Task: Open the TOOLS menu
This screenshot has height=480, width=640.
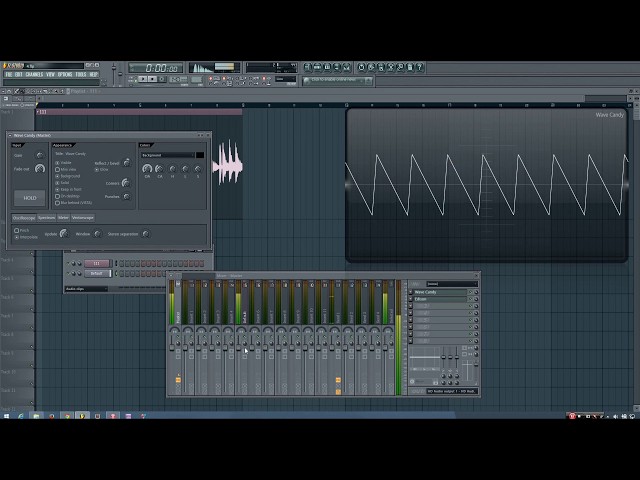Action: tap(81, 74)
